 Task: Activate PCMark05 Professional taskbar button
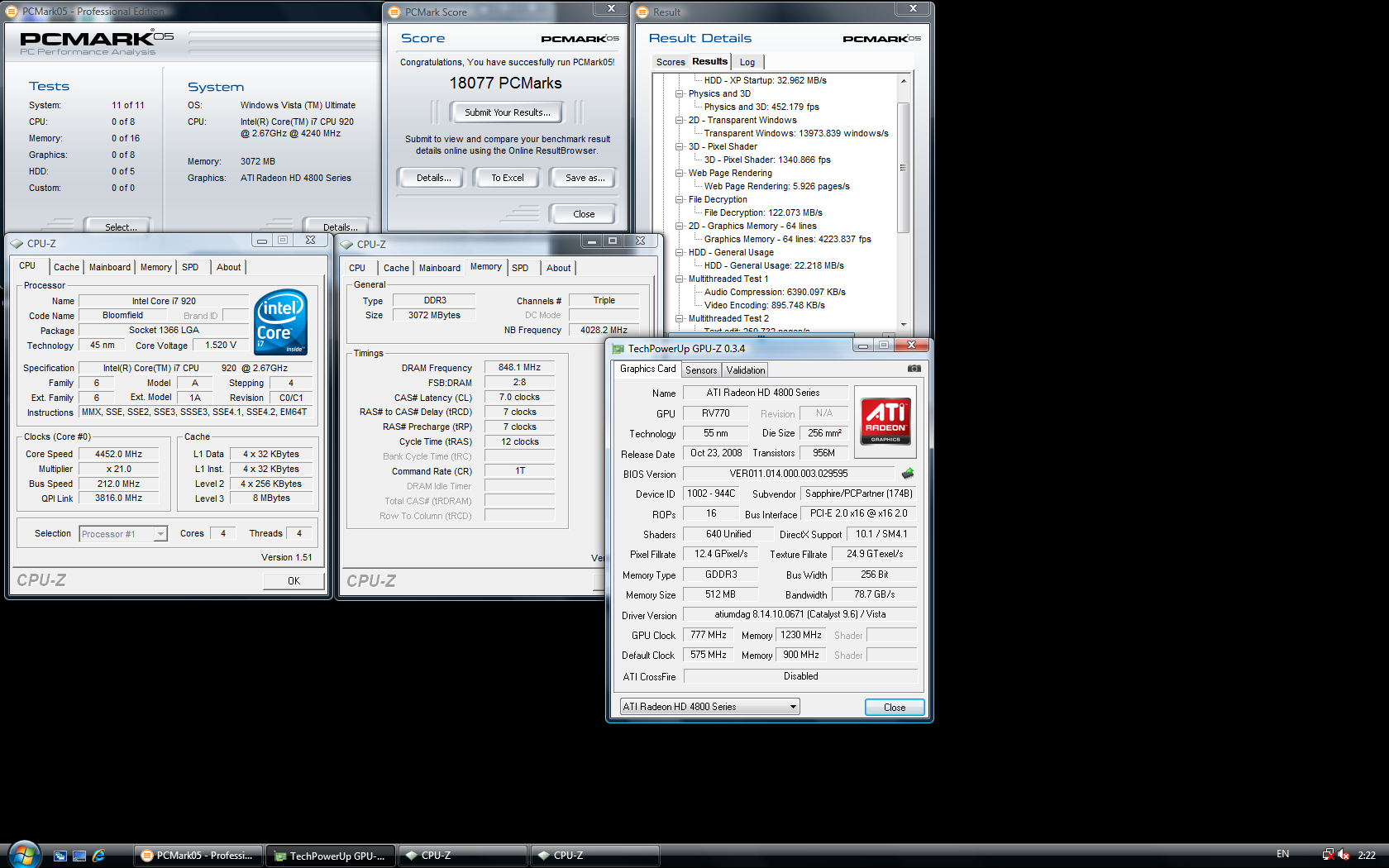[x=199, y=856]
